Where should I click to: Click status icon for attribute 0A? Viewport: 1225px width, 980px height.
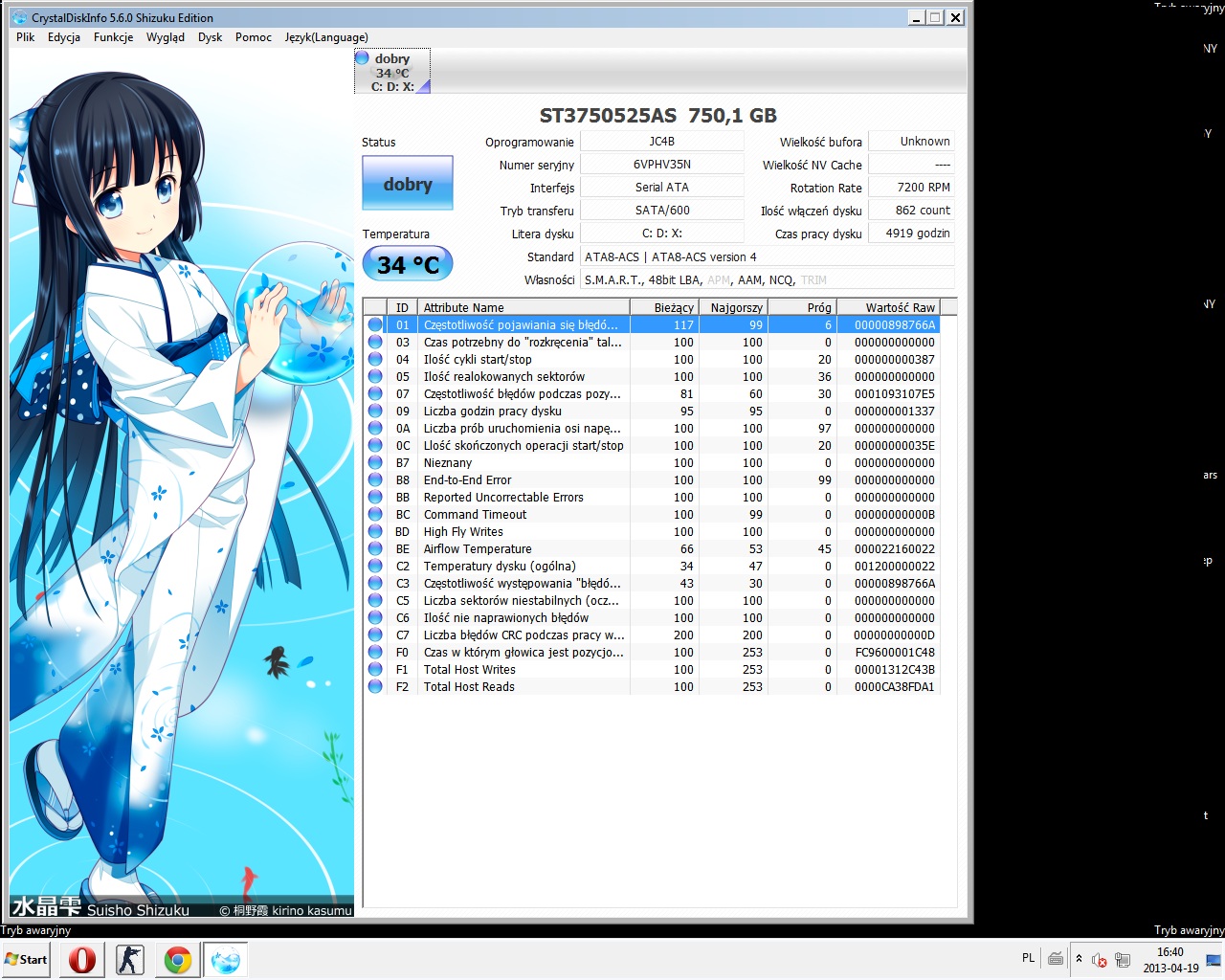coord(375,429)
